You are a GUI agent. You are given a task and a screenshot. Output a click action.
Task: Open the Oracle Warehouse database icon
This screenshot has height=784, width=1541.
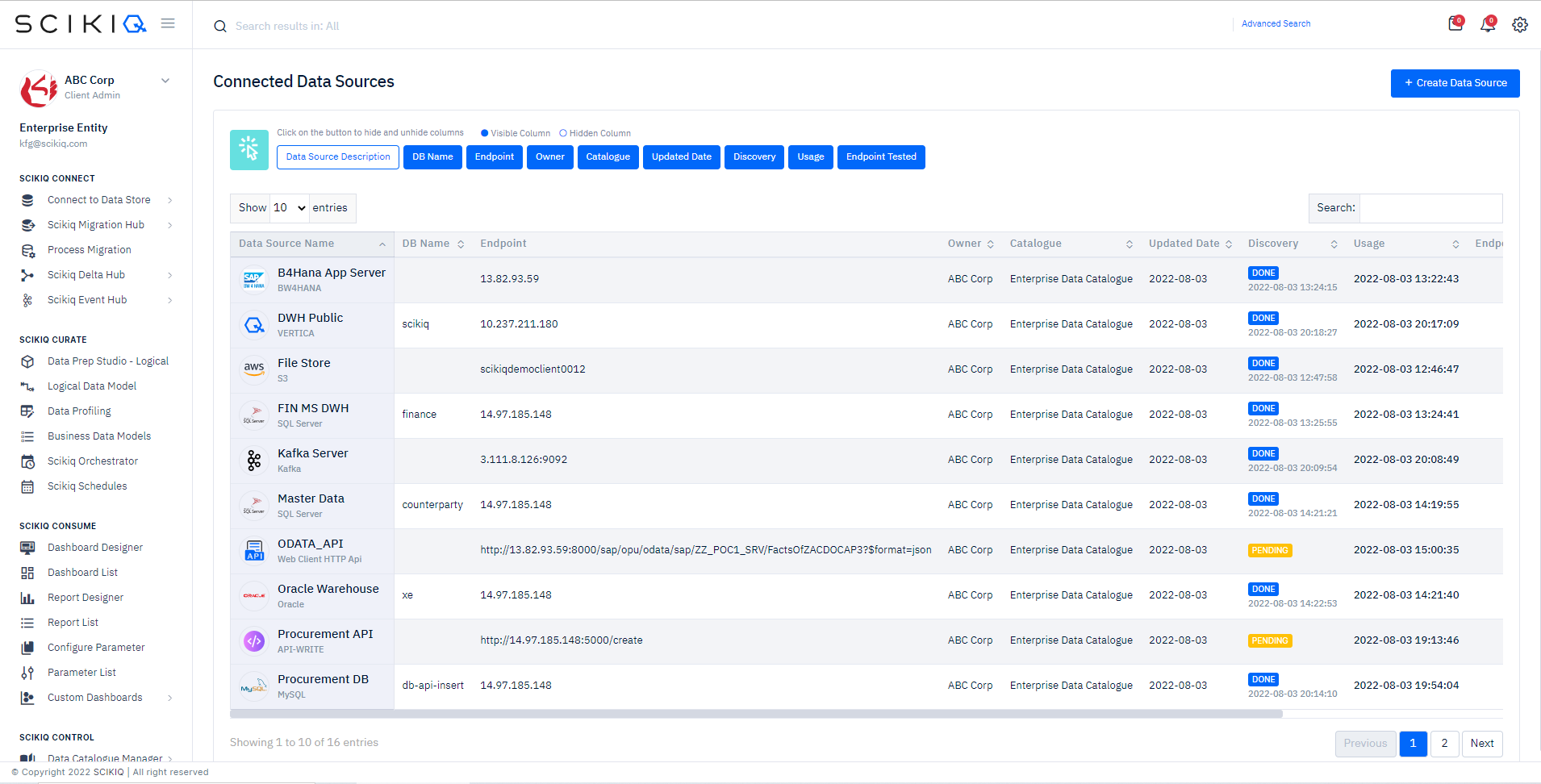[253, 595]
